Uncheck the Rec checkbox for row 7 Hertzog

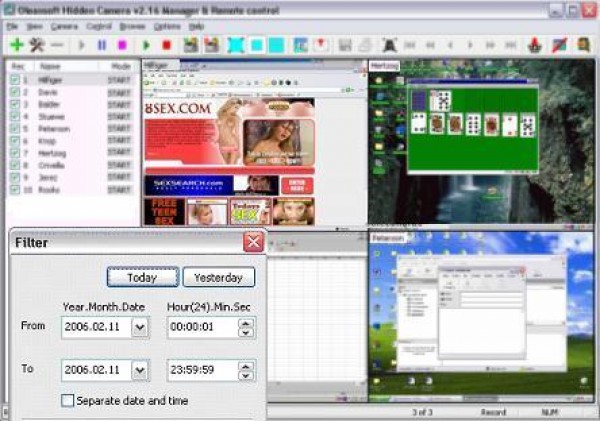[x=15, y=153]
